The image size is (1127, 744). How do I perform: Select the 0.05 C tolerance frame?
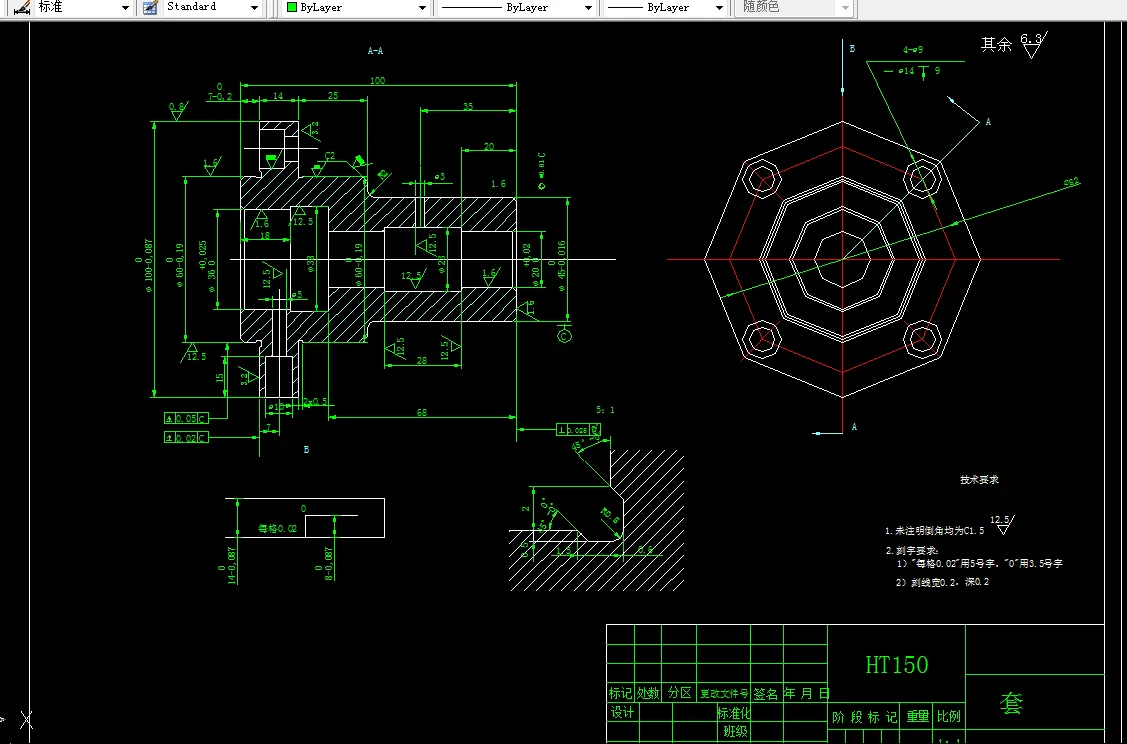pyautogui.click(x=186, y=418)
